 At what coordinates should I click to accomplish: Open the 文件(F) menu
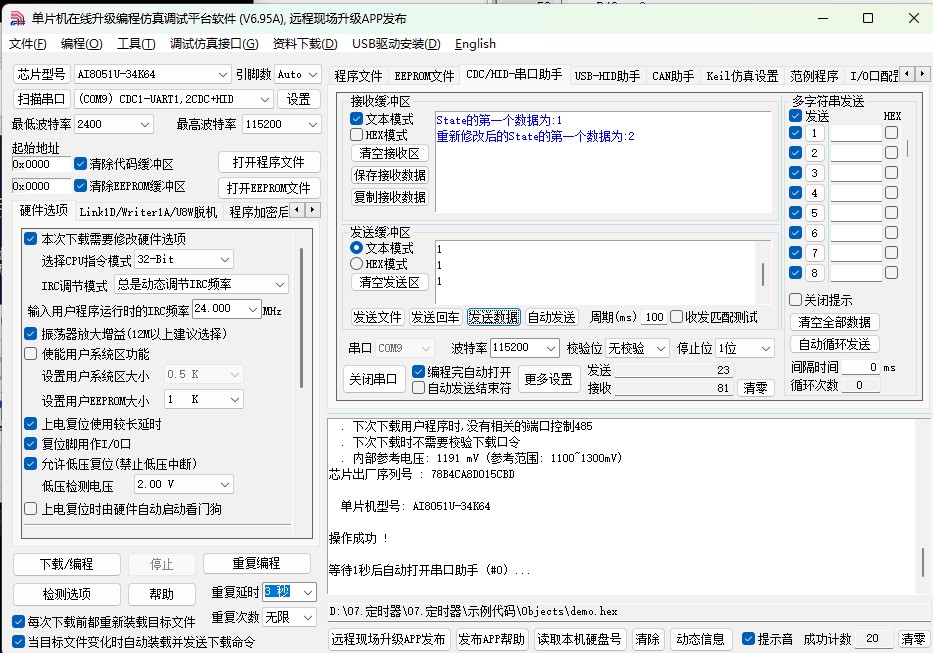click(27, 43)
